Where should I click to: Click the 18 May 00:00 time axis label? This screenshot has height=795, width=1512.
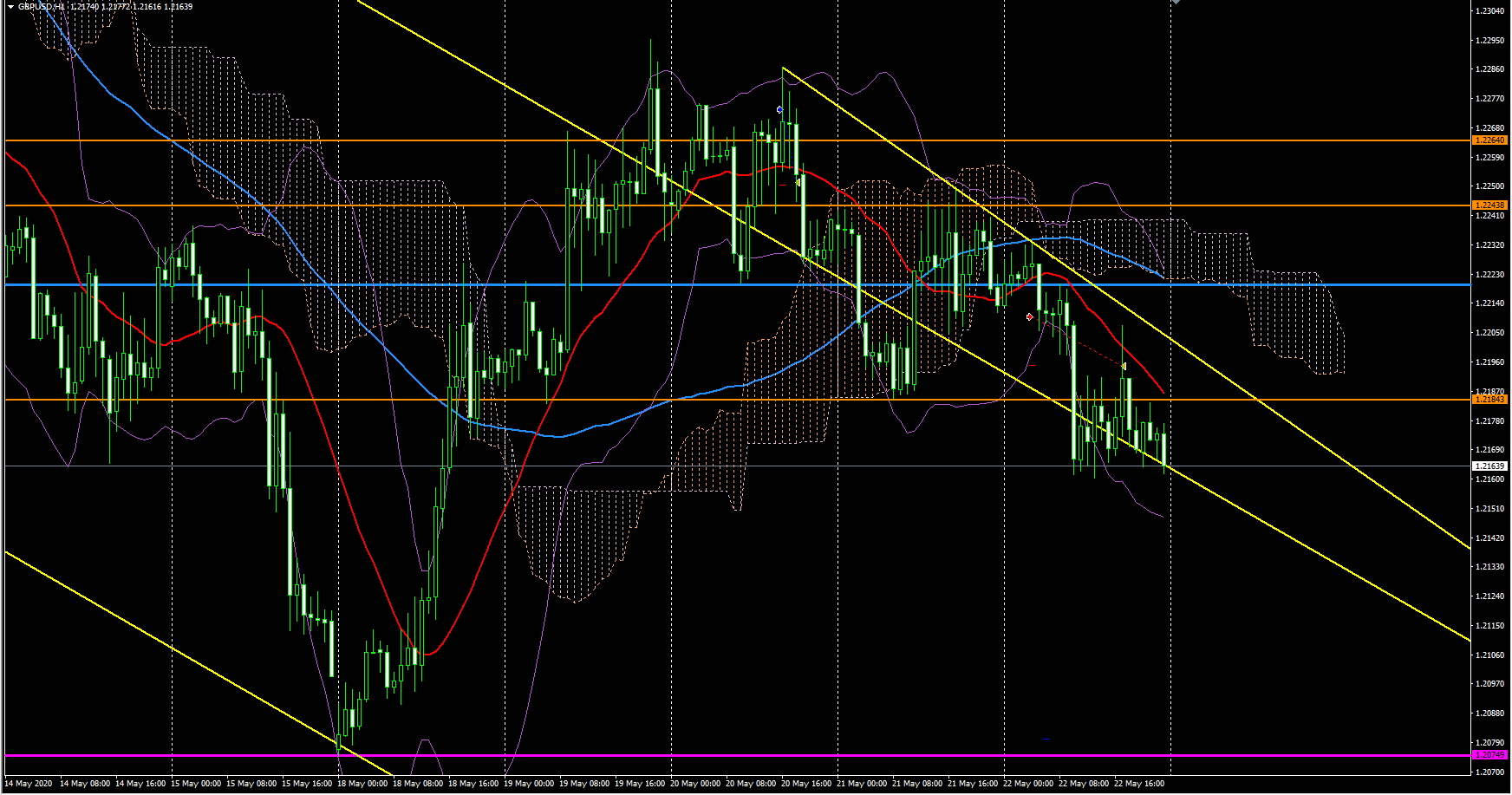[x=362, y=784]
